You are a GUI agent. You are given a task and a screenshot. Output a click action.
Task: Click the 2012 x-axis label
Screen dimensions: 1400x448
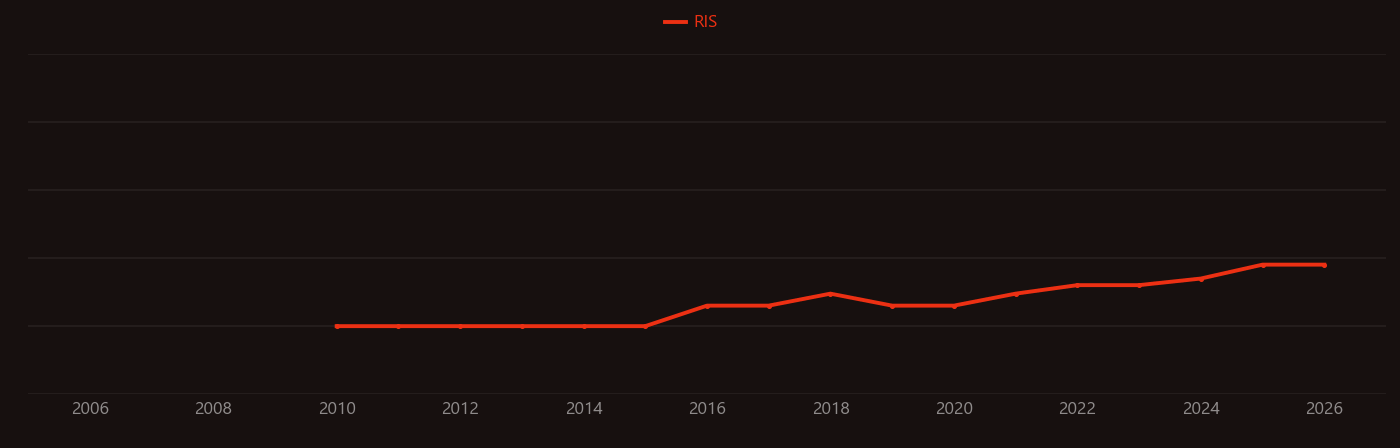(x=460, y=409)
